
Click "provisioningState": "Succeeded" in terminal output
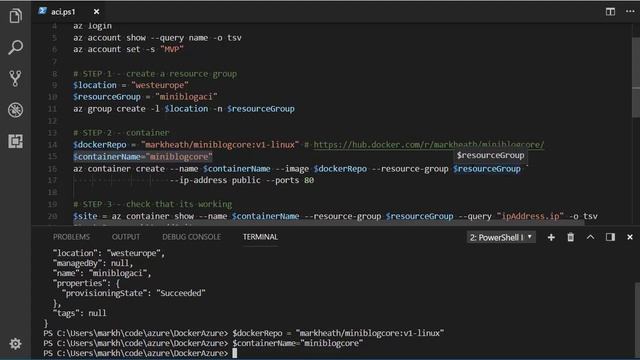133,293
